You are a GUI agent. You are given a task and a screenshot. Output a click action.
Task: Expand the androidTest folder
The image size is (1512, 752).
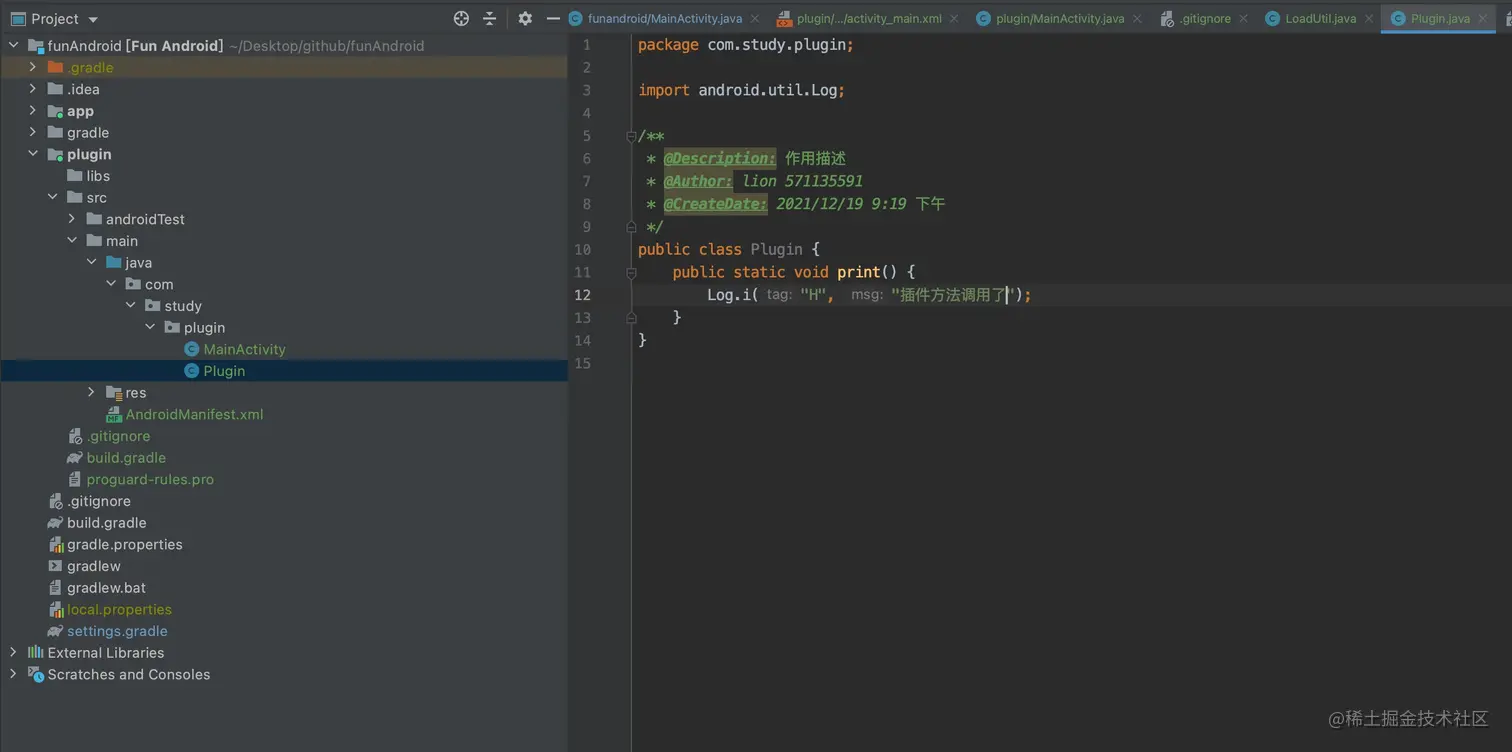[x=72, y=219]
